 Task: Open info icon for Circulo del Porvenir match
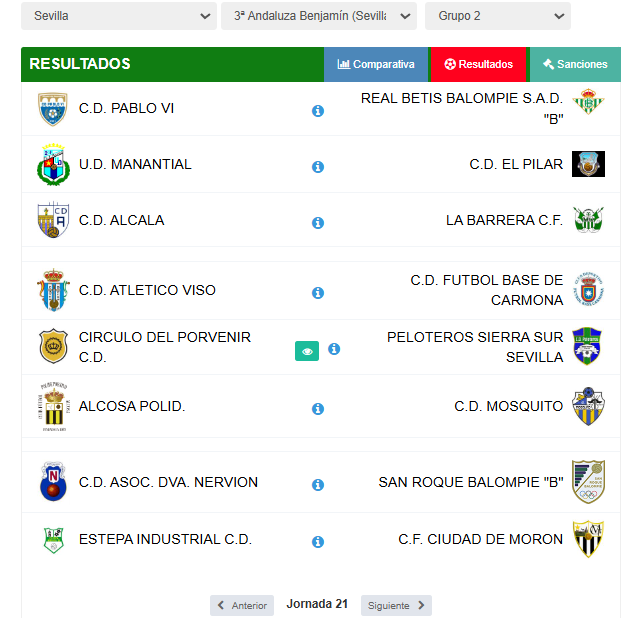334,349
